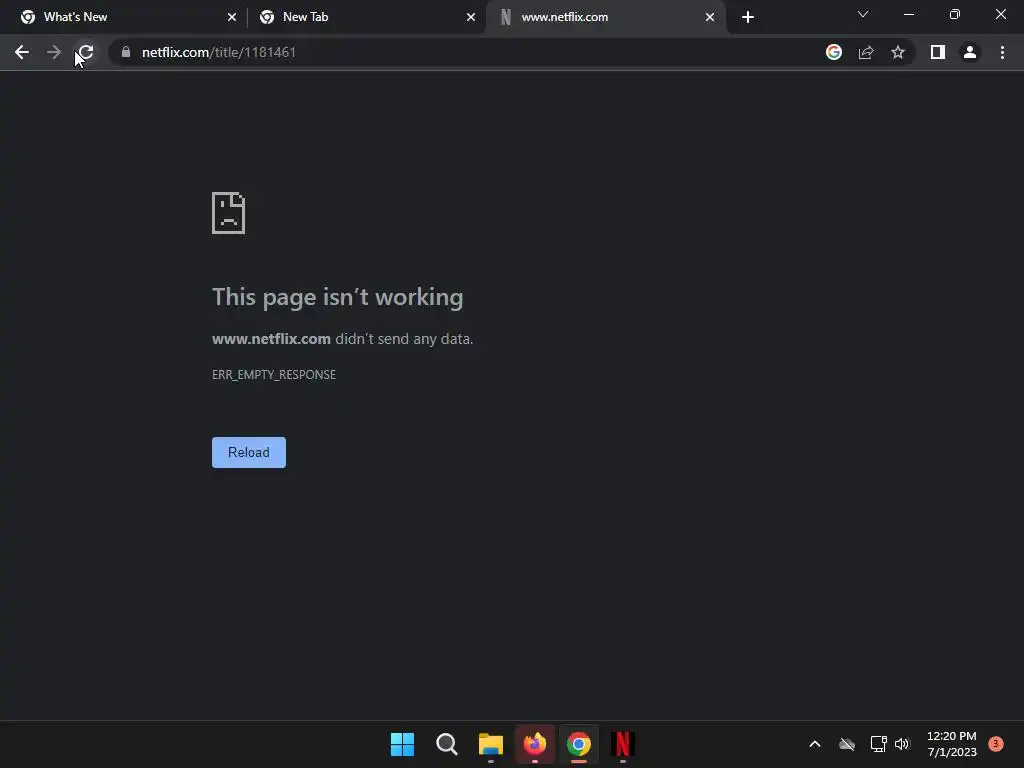Click the OneDrive cloud tray icon
1024x768 pixels.
tap(847, 744)
